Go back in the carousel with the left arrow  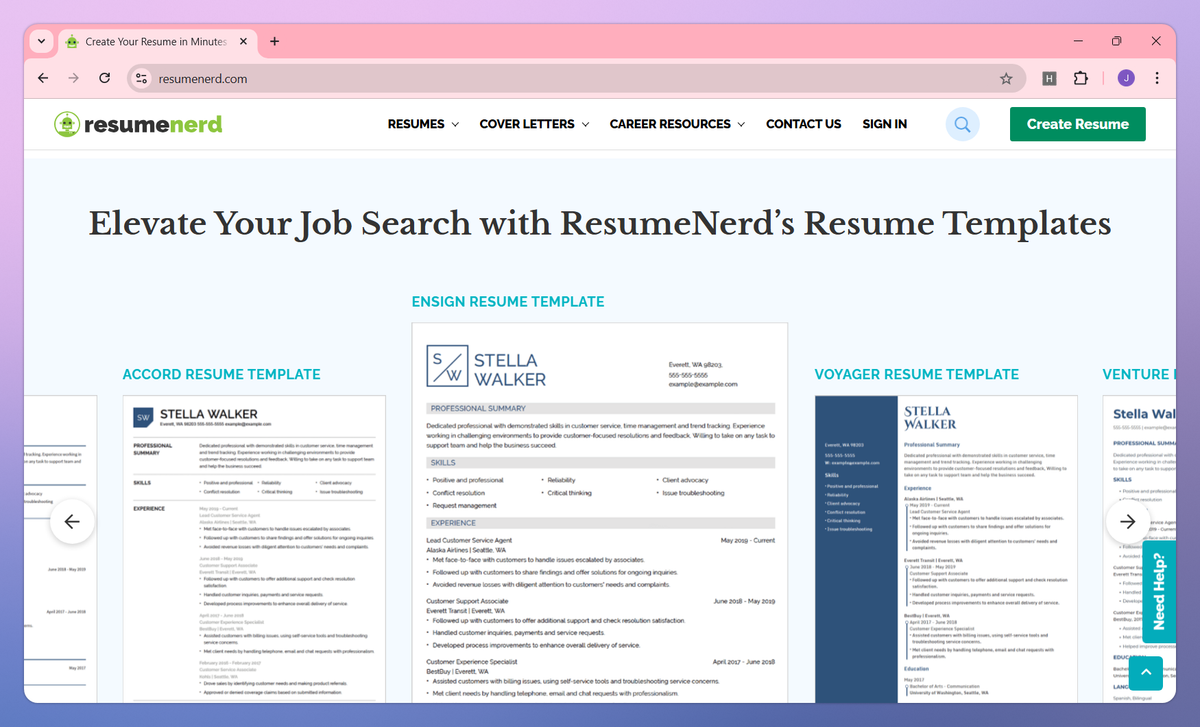pyautogui.click(x=72, y=521)
